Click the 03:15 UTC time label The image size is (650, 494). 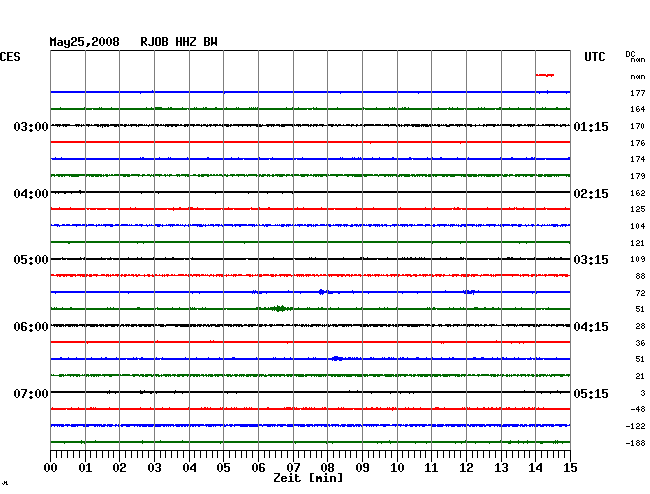591,260
